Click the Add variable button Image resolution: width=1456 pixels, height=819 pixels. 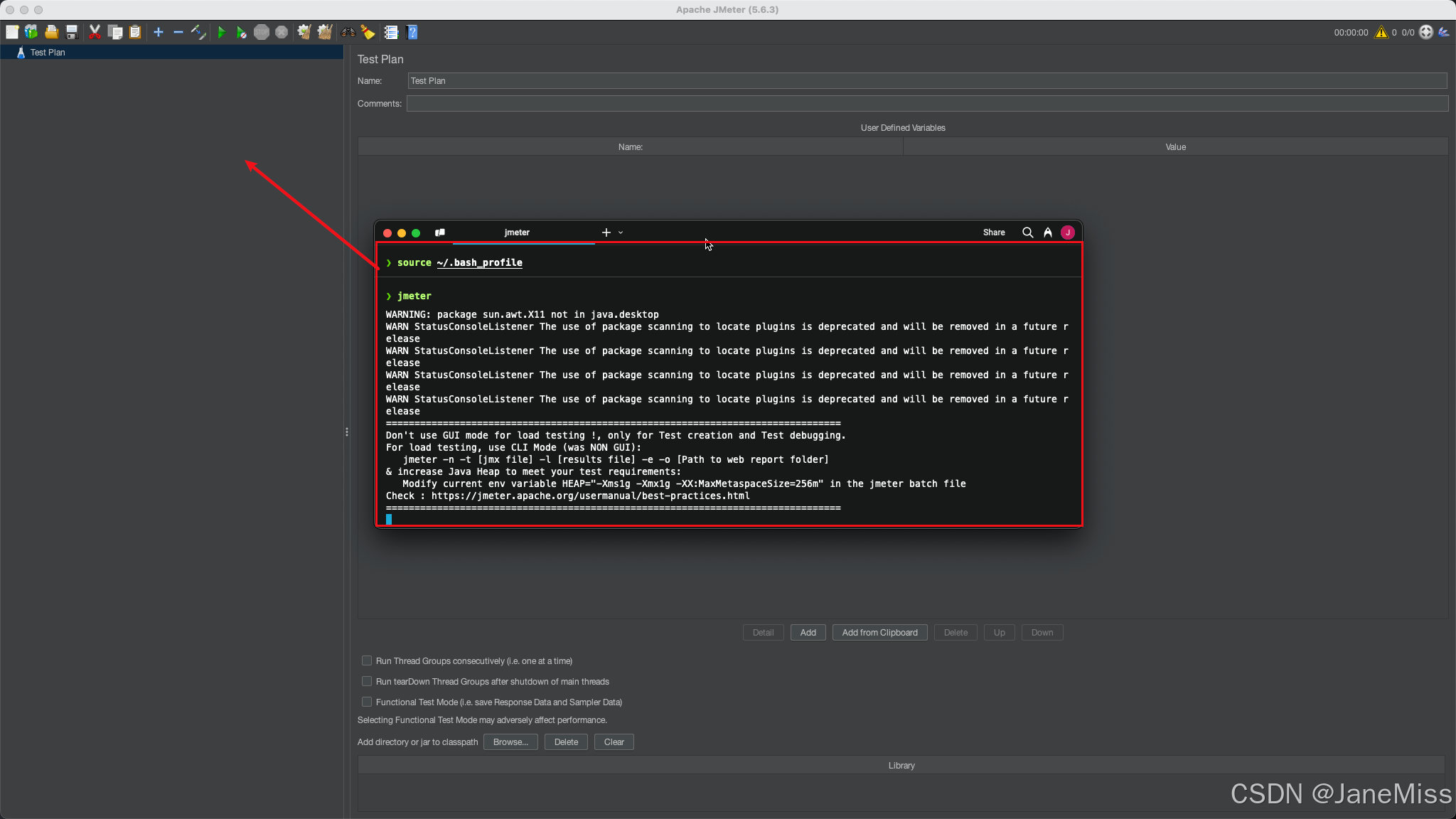tap(808, 633)
